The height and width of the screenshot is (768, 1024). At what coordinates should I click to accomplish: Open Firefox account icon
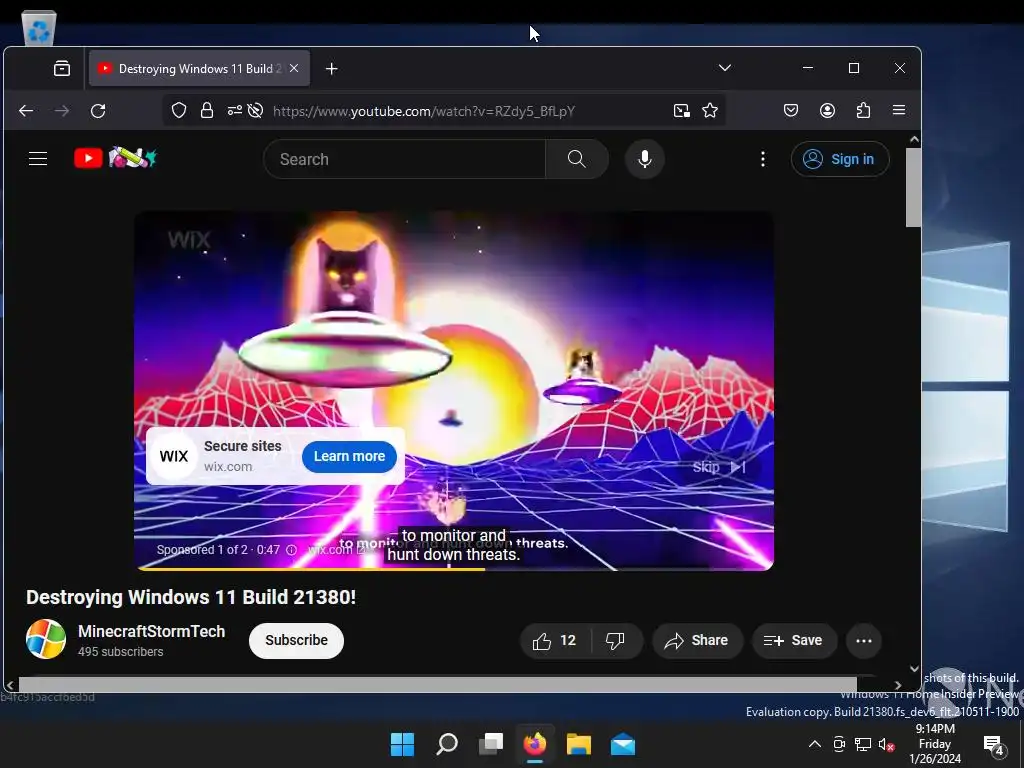point(827,110)
